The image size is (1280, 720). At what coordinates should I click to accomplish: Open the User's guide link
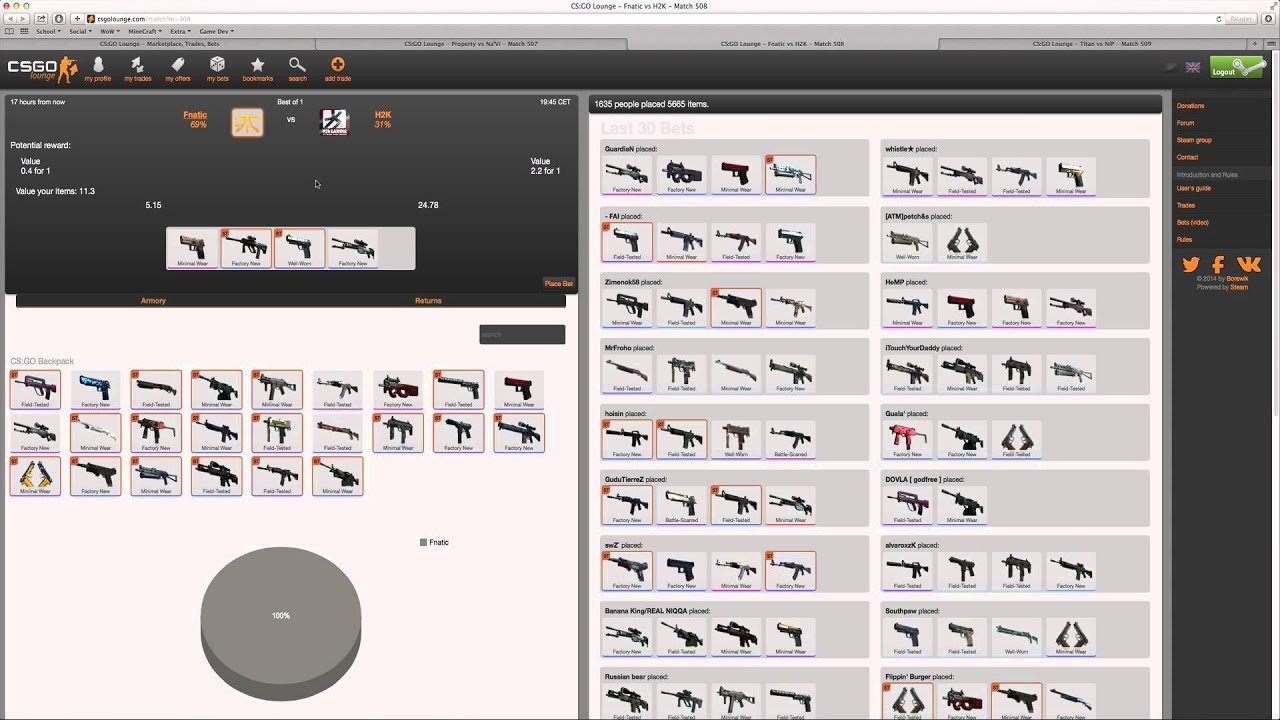click(x=1193, y=188)
